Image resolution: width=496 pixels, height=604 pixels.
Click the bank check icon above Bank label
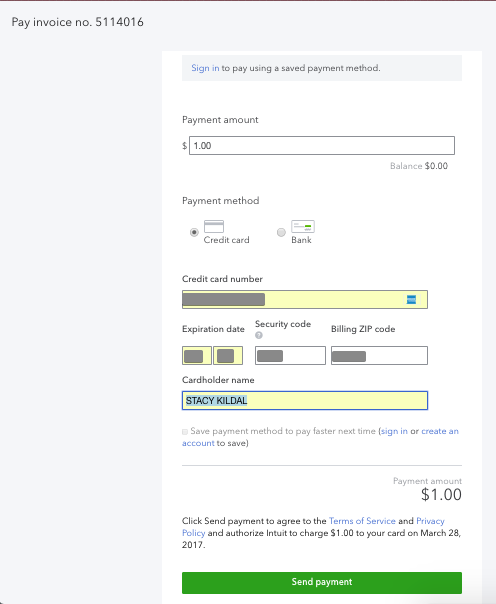pos(303,226)
